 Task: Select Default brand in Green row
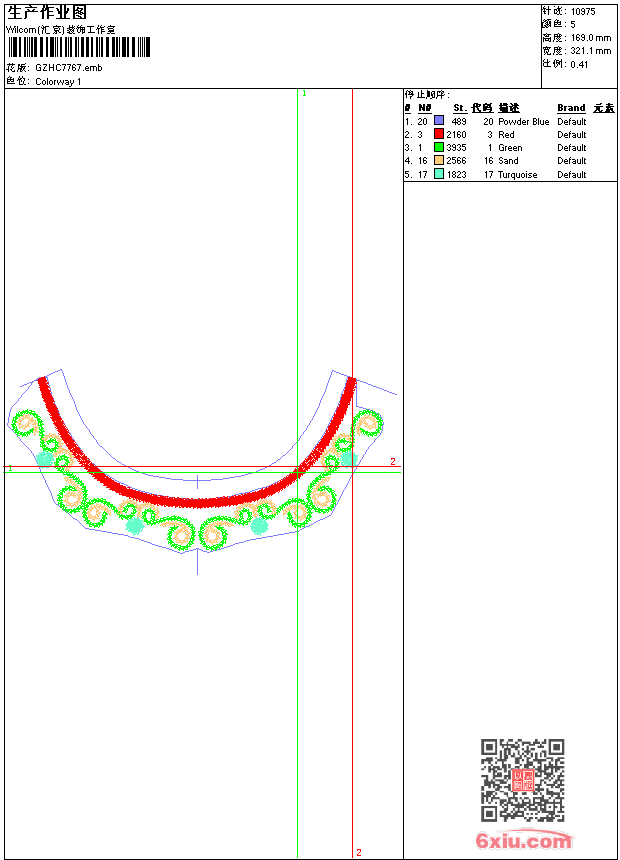click(572, 148)
